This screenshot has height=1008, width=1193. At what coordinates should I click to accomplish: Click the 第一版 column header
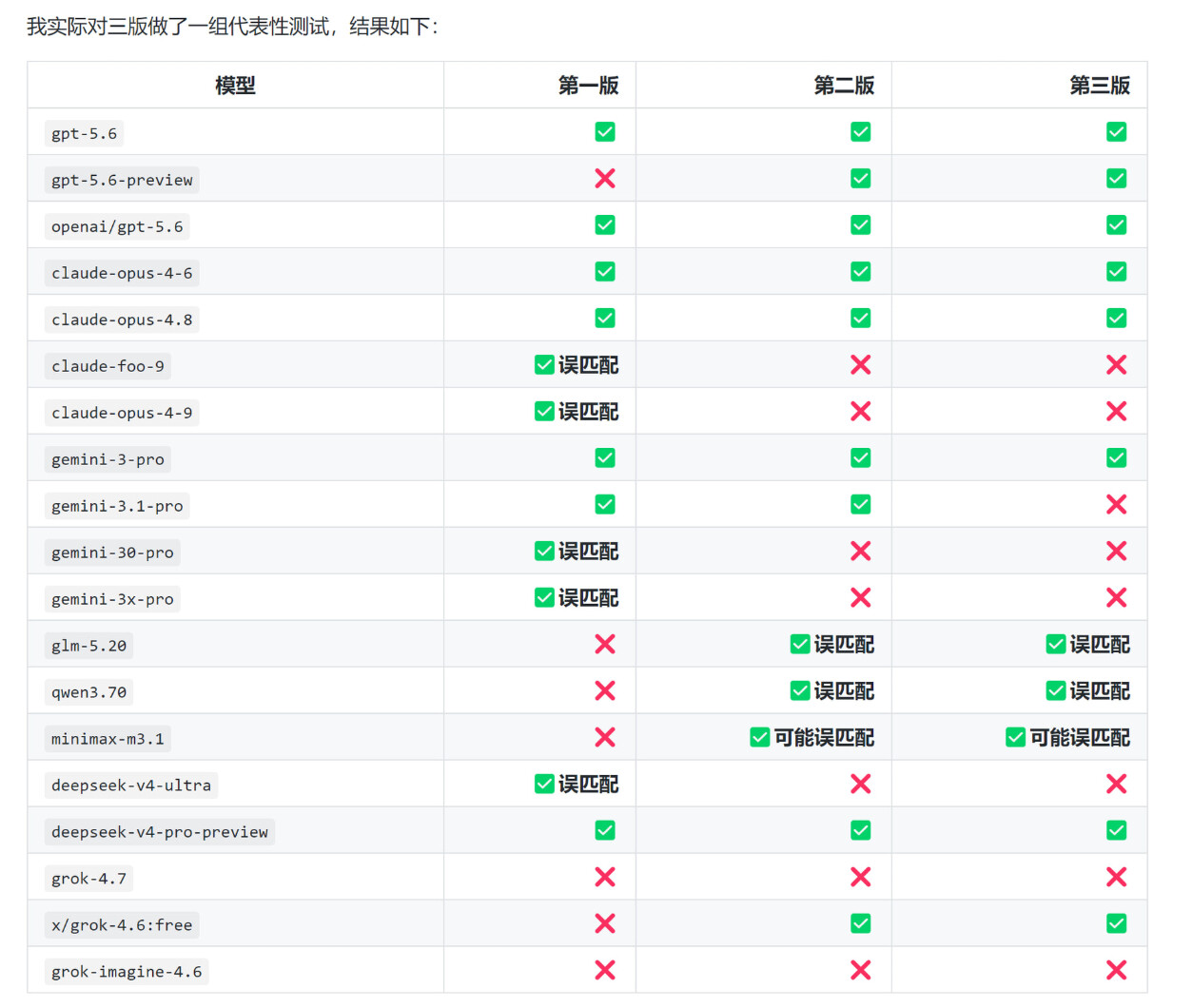point(589,86)
